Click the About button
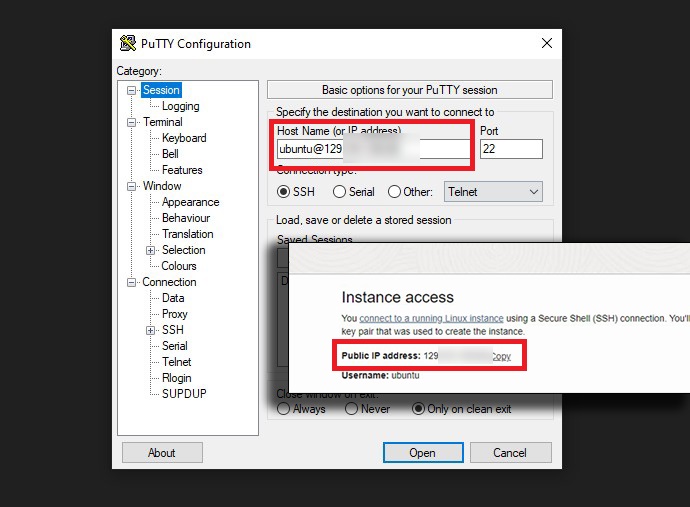Screen dimensions: 690x507 162,453
